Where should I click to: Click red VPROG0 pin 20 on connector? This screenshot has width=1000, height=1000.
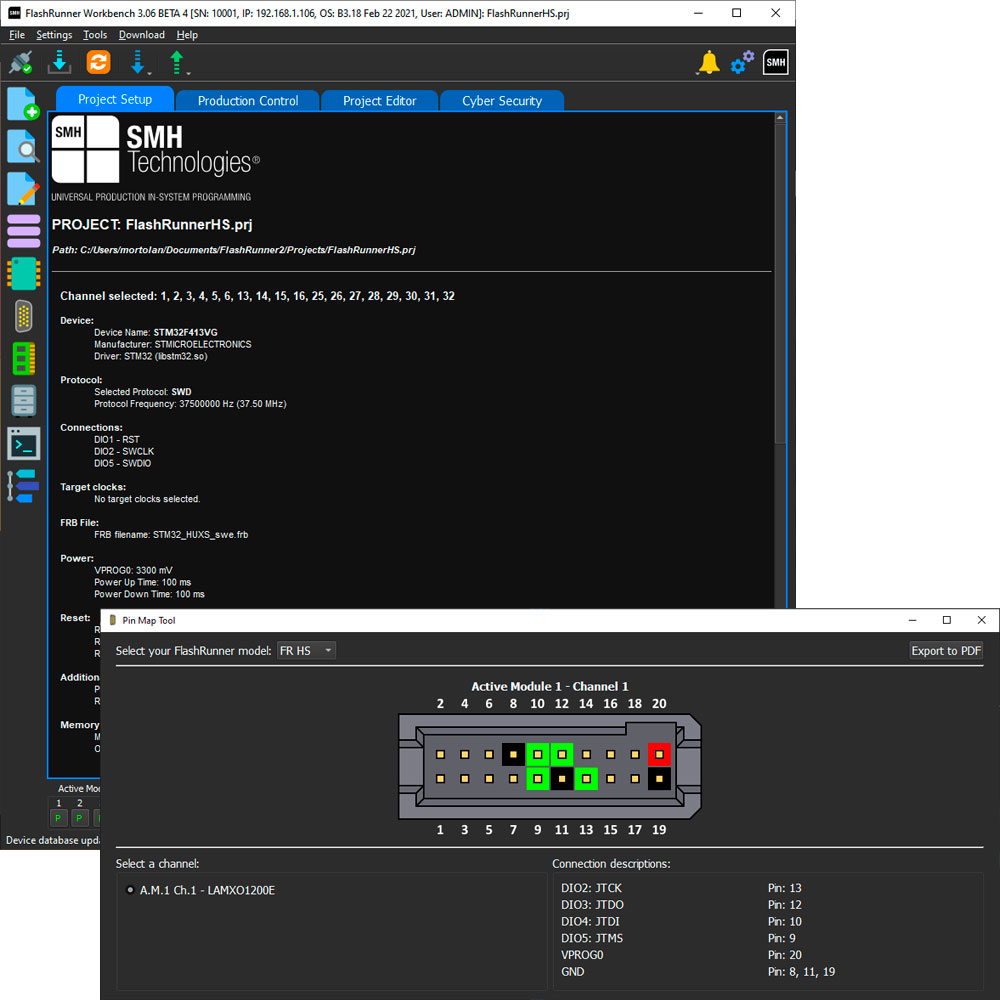pyautogui.click(x=659, y=753)
